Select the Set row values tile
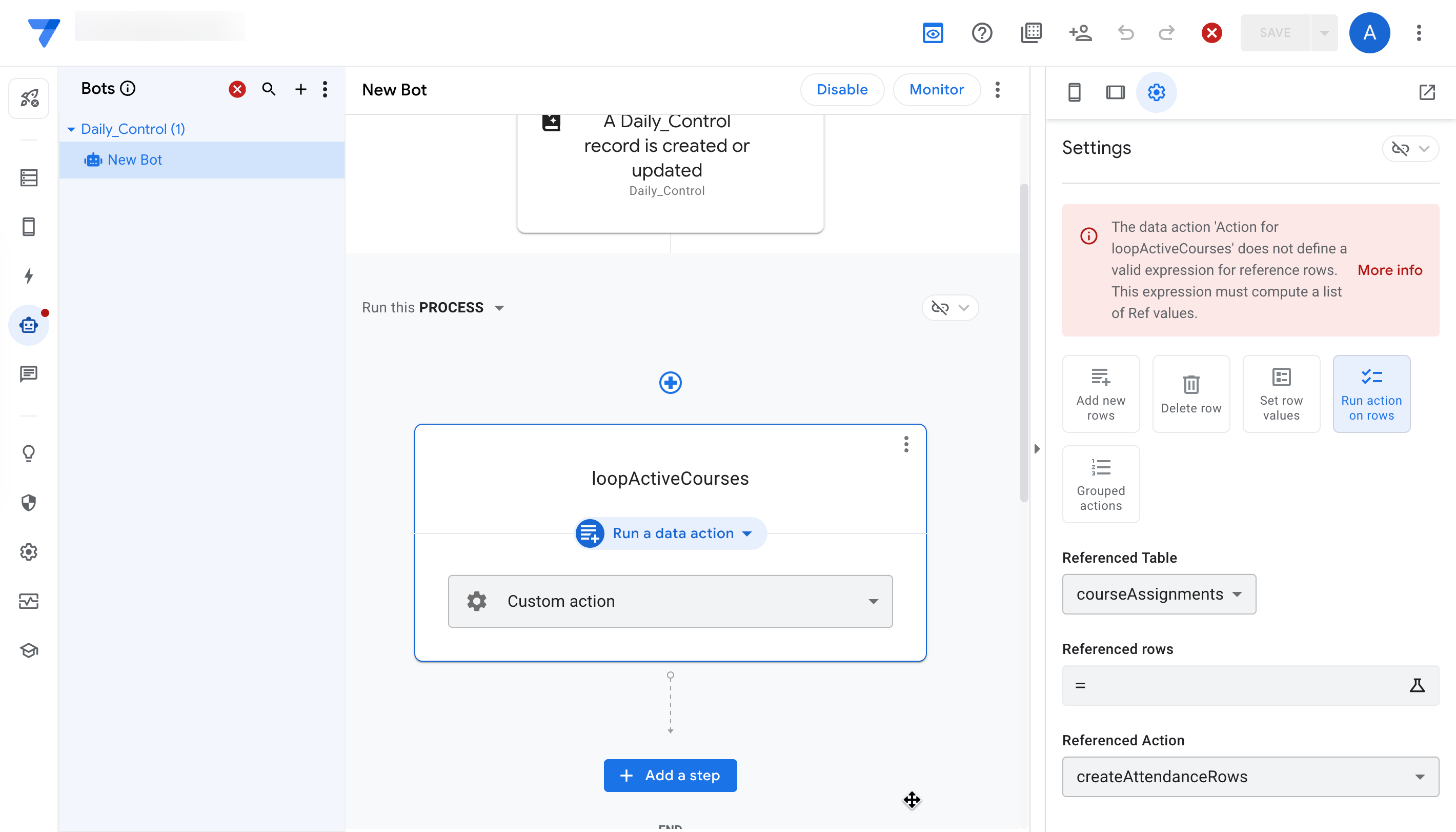 (x=1281, y=394)
